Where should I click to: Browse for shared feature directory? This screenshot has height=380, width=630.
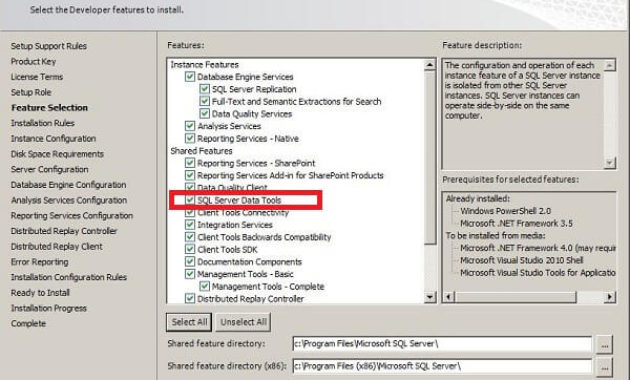pos(604,345)
